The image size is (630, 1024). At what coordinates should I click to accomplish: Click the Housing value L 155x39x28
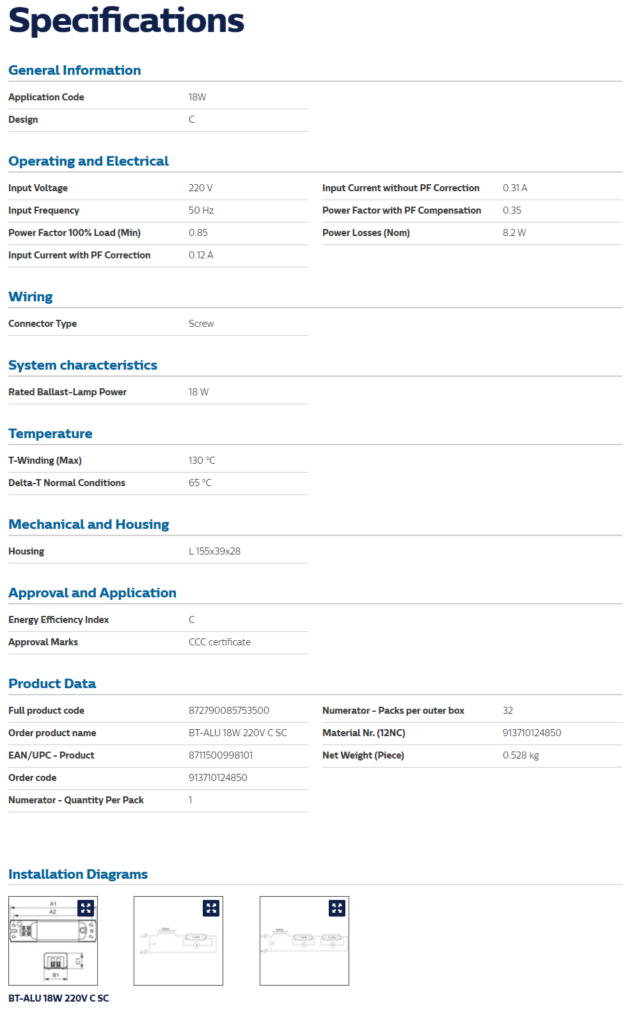coord(217,551)
